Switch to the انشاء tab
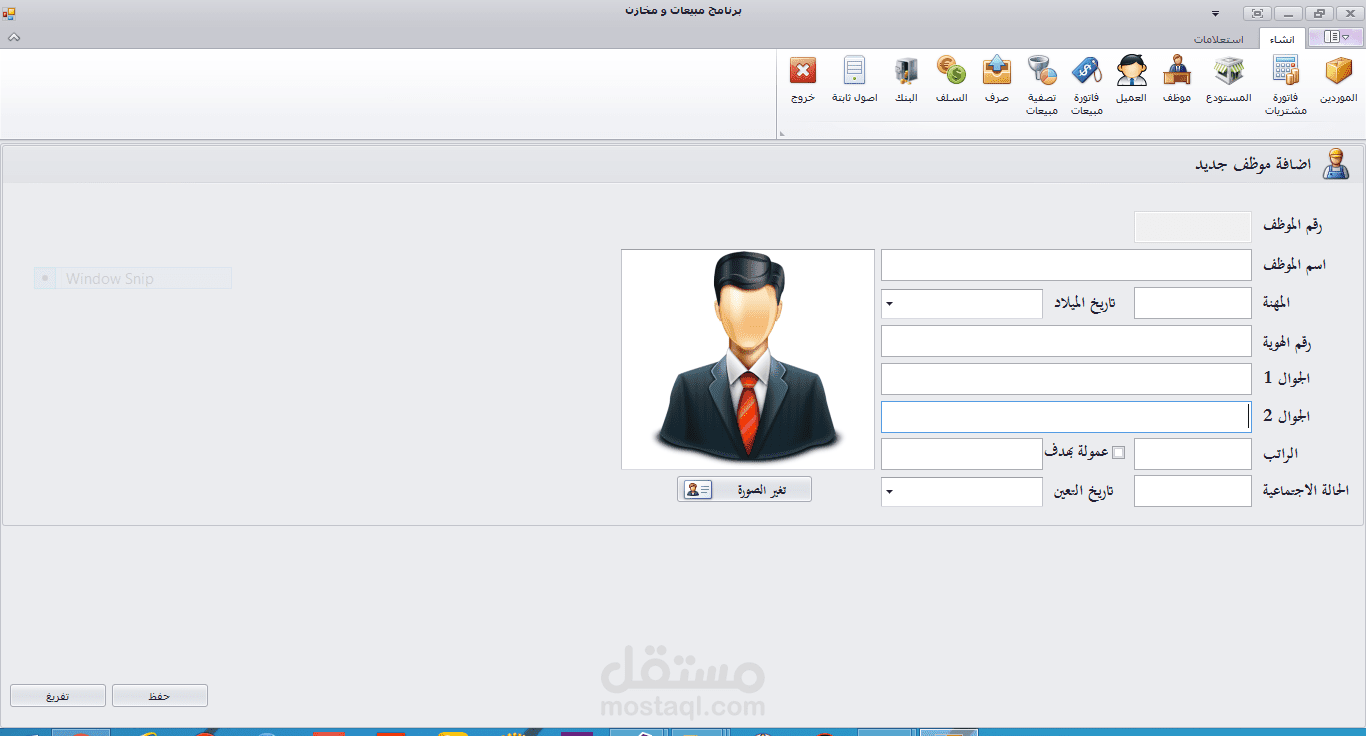The height and width of the screenshot is (736, 1366). click(x=1283, y=39)
